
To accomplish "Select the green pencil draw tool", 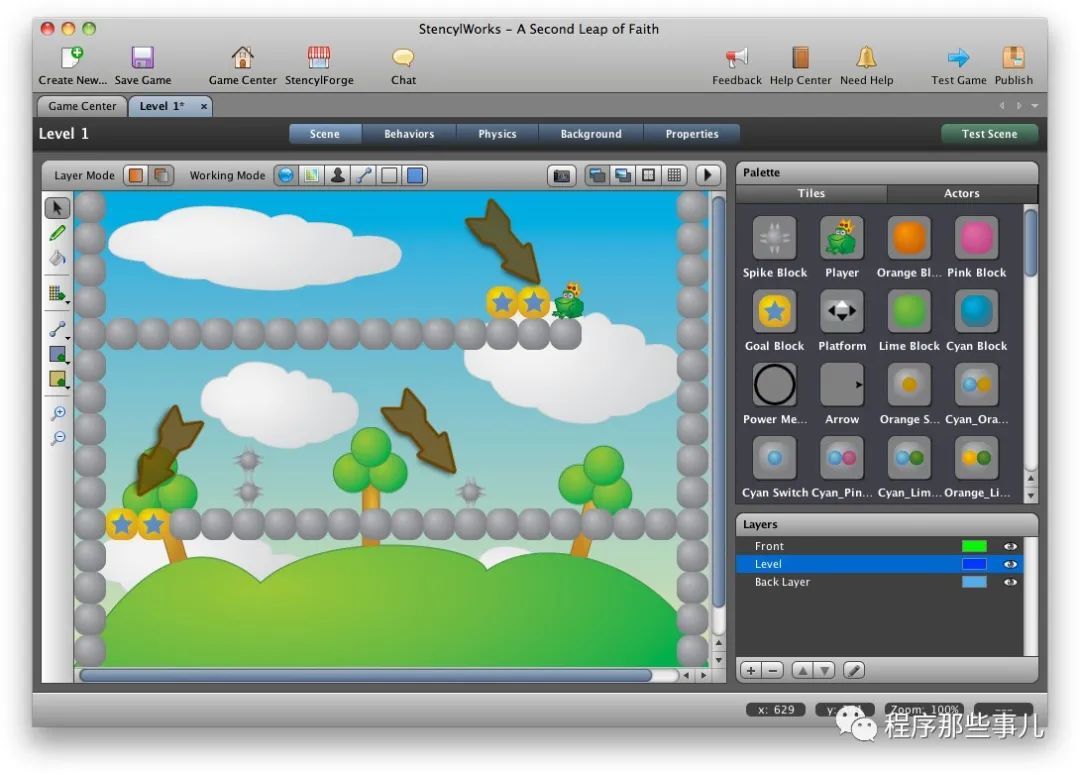I will [57, 233].
